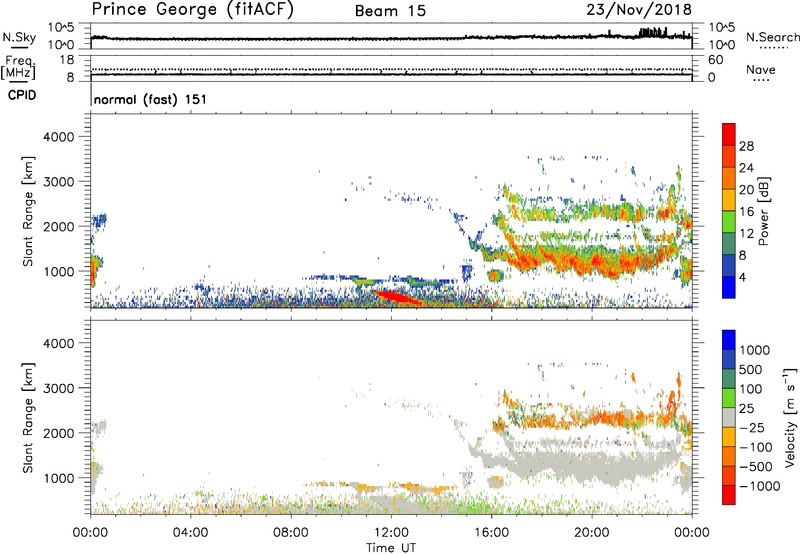
Task: Click the "-1000" tick on the Velocity colorbar
Action: tap(759, 486)
